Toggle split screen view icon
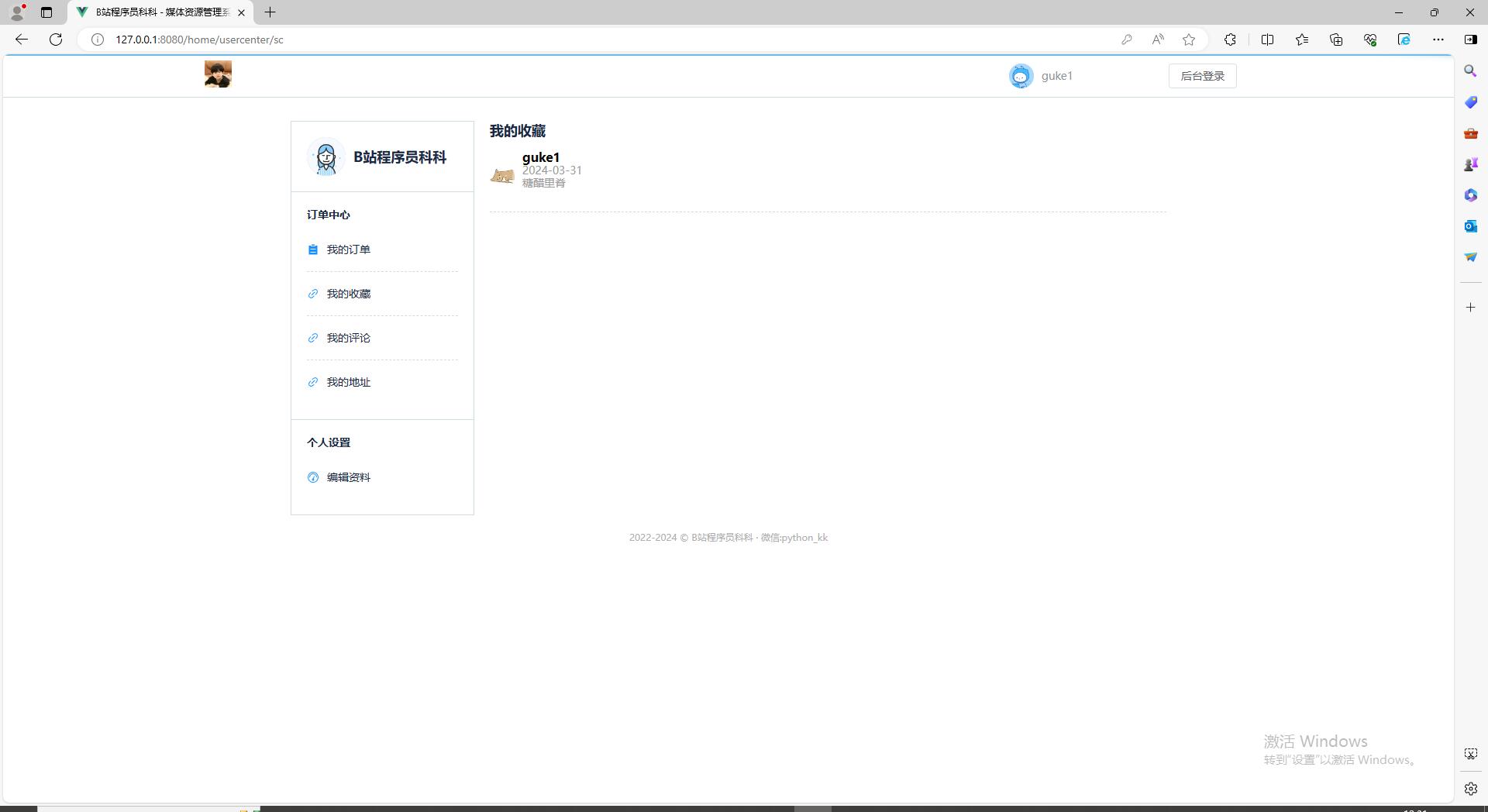The image size is (1488, 812). click(1268, 40)
